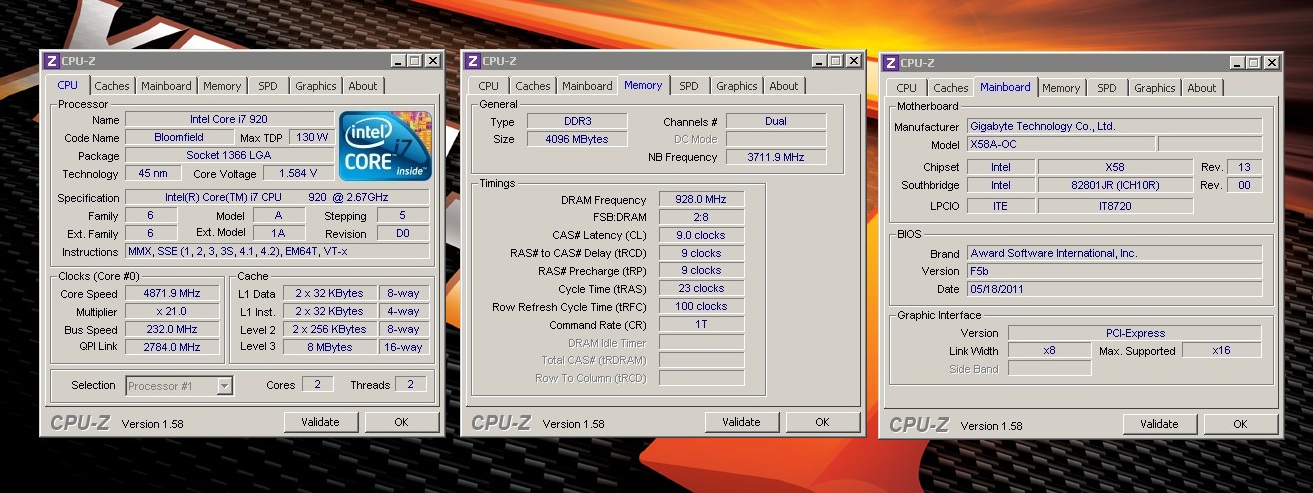Click the Code Name value Bloomfield

pyautogui.click(x=179, y=137)
